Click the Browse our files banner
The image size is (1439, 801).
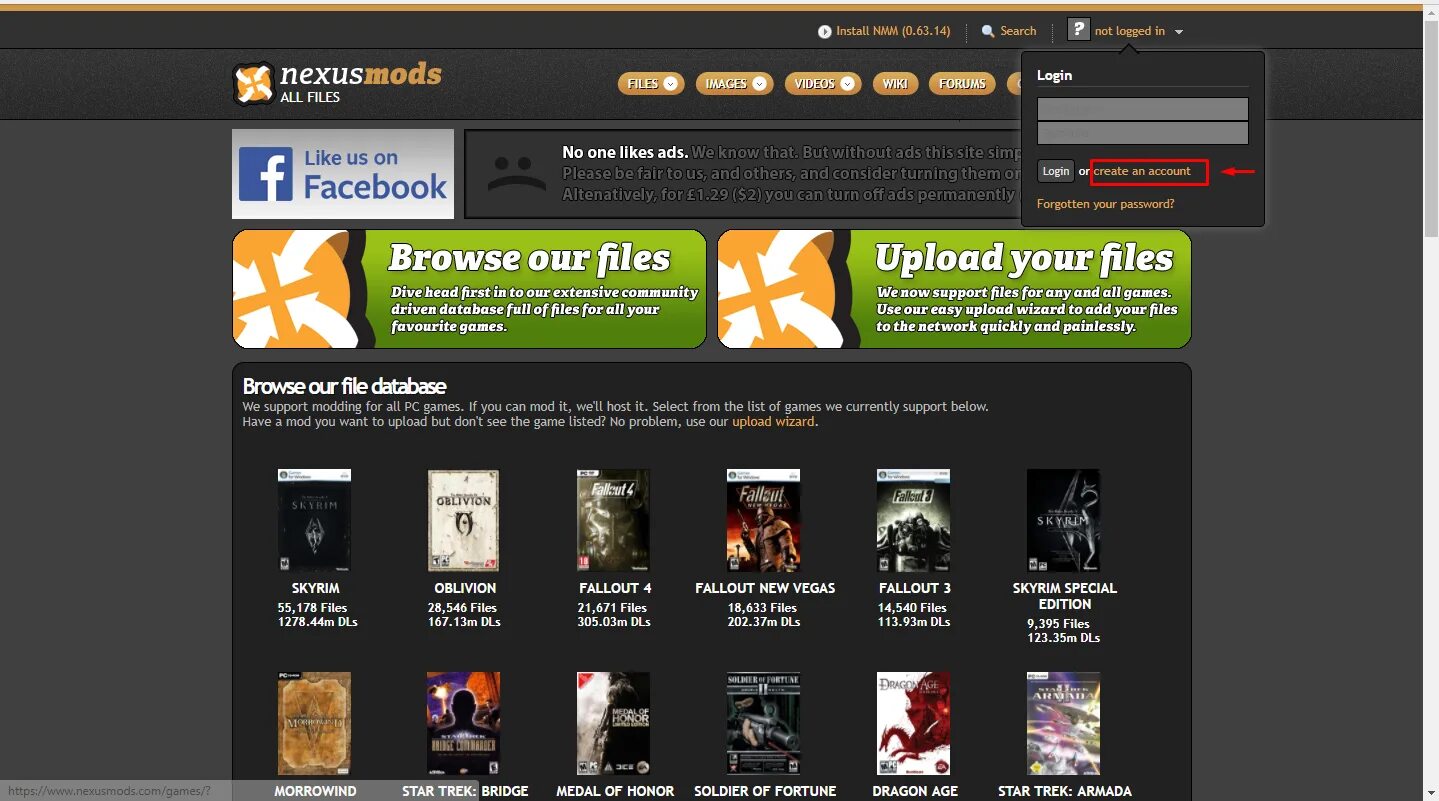point(469,289)
